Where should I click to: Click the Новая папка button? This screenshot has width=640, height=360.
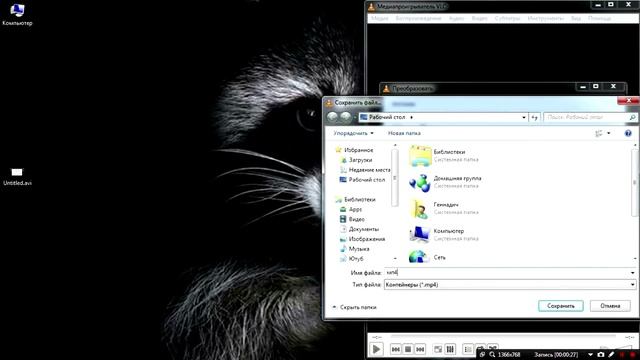click(404, 133)
